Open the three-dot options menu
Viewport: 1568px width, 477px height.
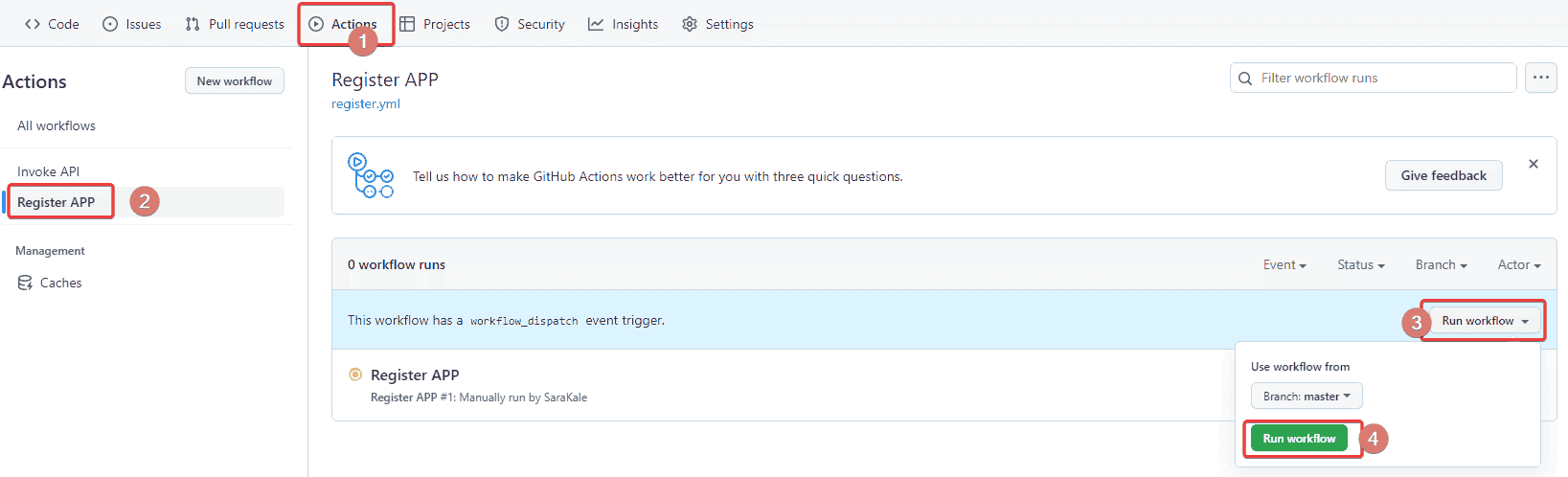click(1540, 78)
